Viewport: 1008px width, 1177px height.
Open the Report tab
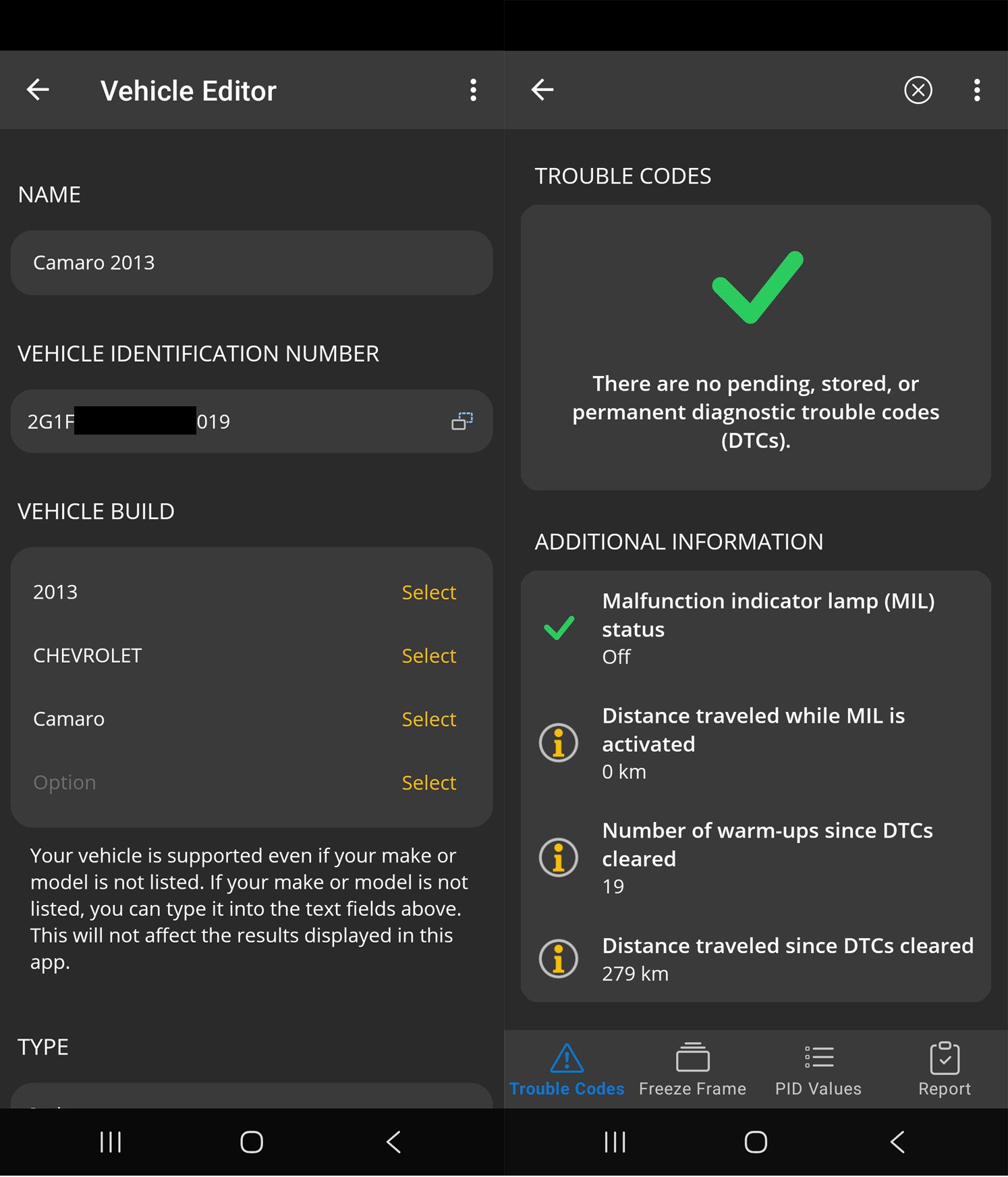coord(945,1070)
